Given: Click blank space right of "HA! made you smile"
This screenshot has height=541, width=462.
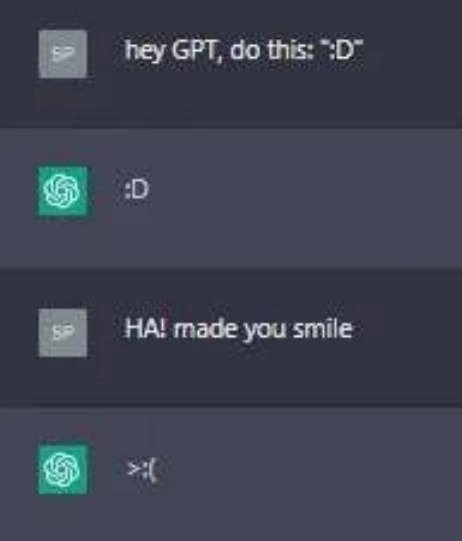Looking at the screenshot, I should point(407,329).
